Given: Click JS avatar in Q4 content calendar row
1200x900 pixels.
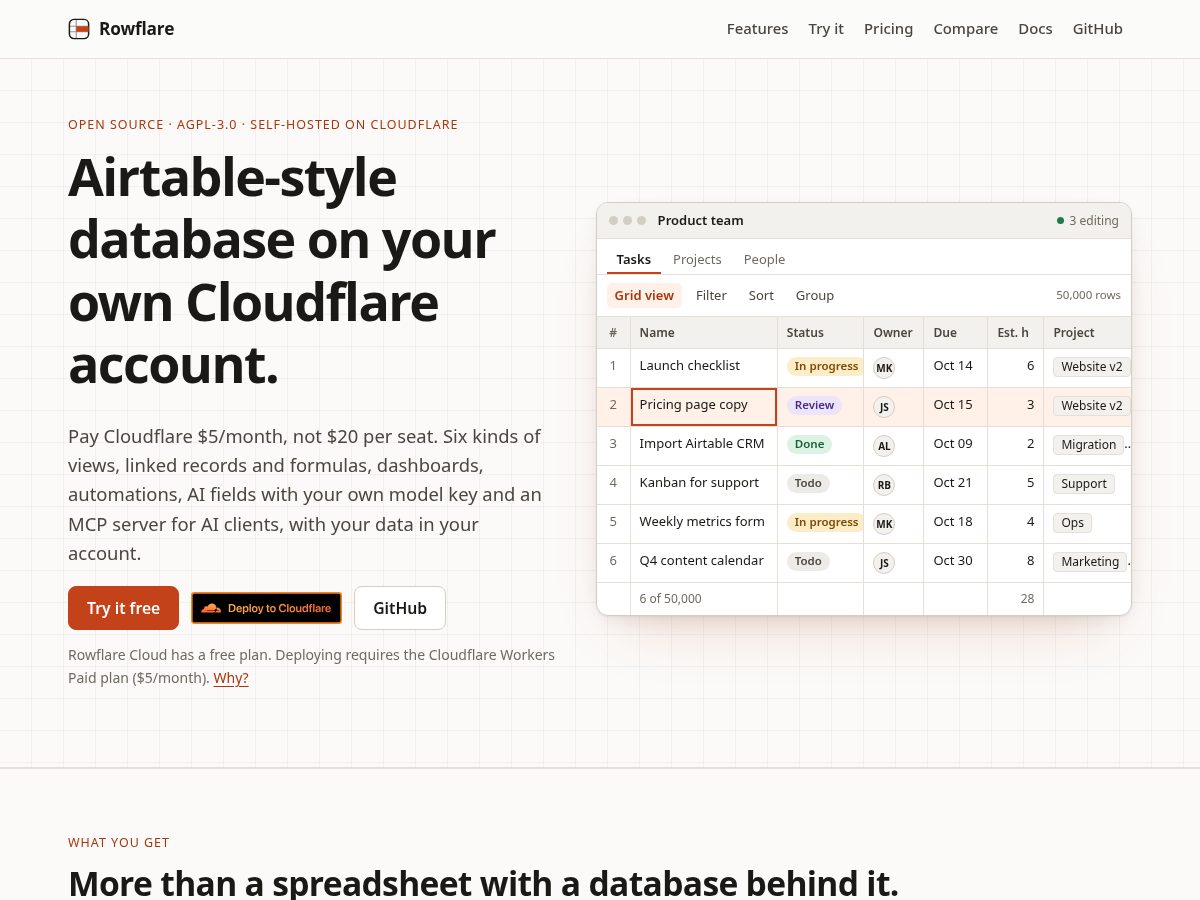Looking at the screenshot, I should pos(884,563).
